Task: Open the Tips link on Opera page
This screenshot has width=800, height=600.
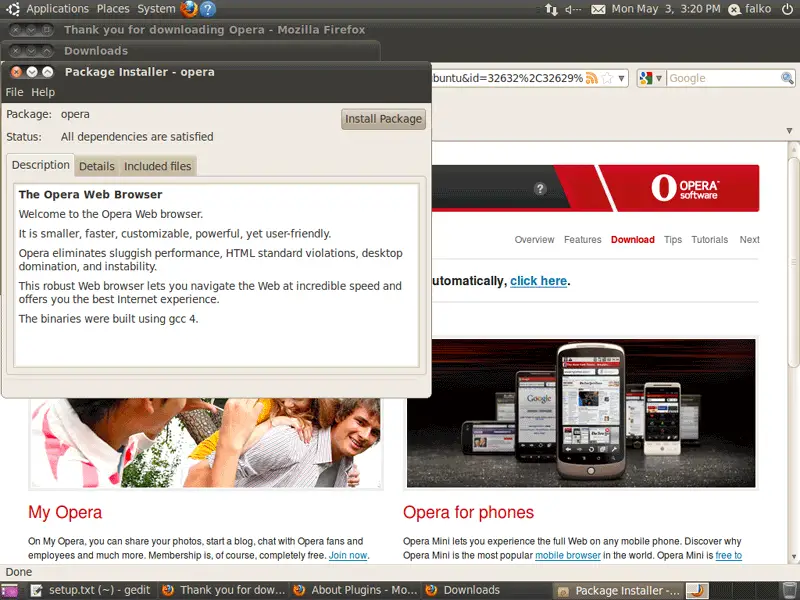Action: 673,240
